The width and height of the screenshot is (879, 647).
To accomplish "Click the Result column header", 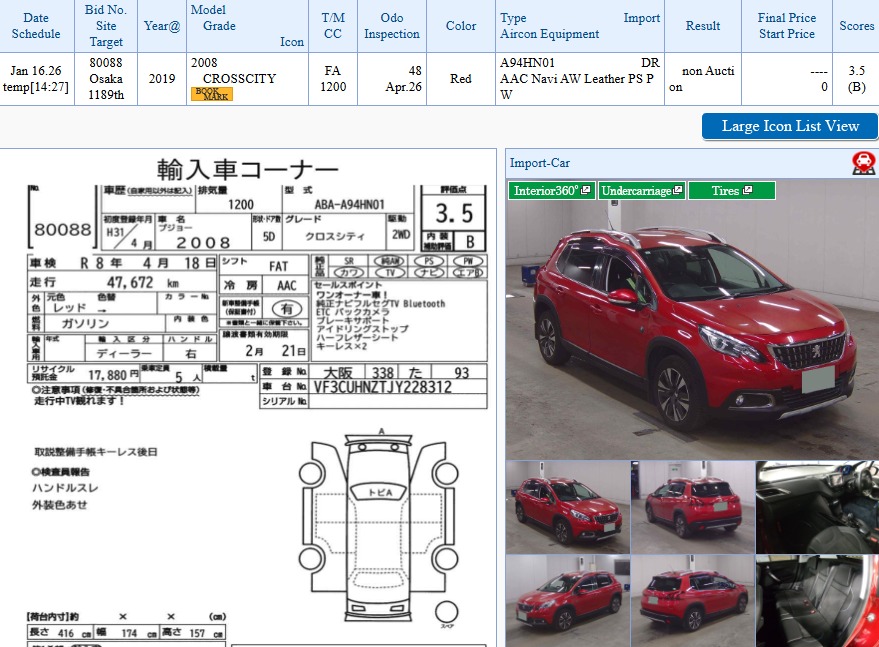I will [703, 26].
